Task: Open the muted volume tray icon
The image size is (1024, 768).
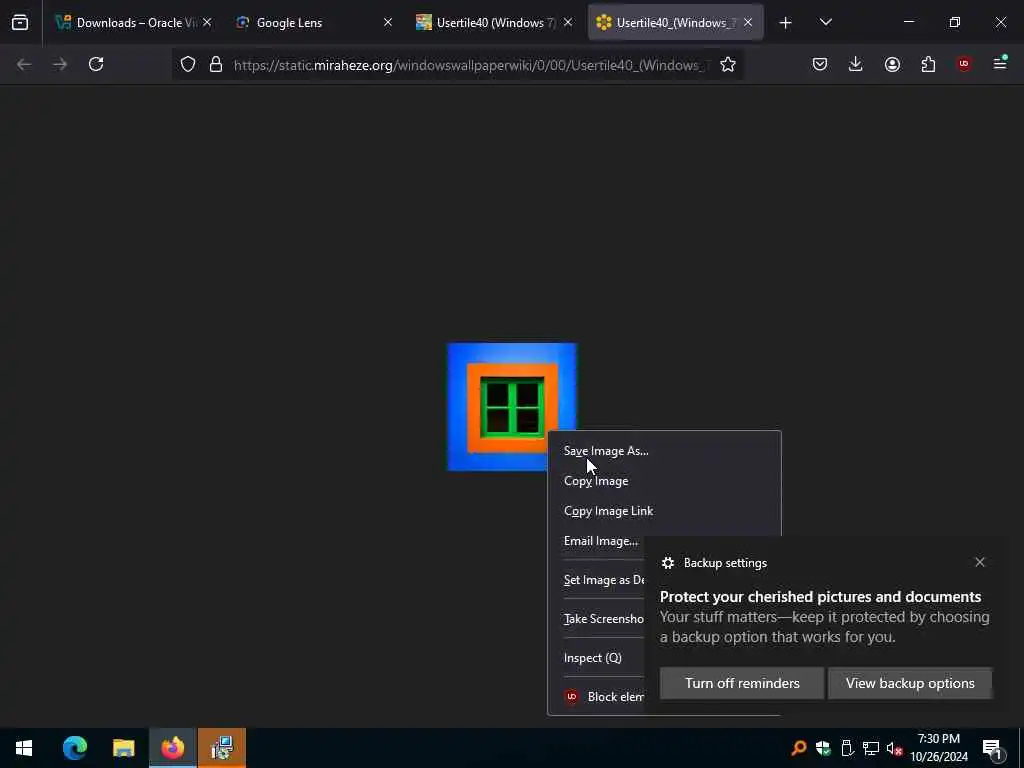Action: click(895, 748)
